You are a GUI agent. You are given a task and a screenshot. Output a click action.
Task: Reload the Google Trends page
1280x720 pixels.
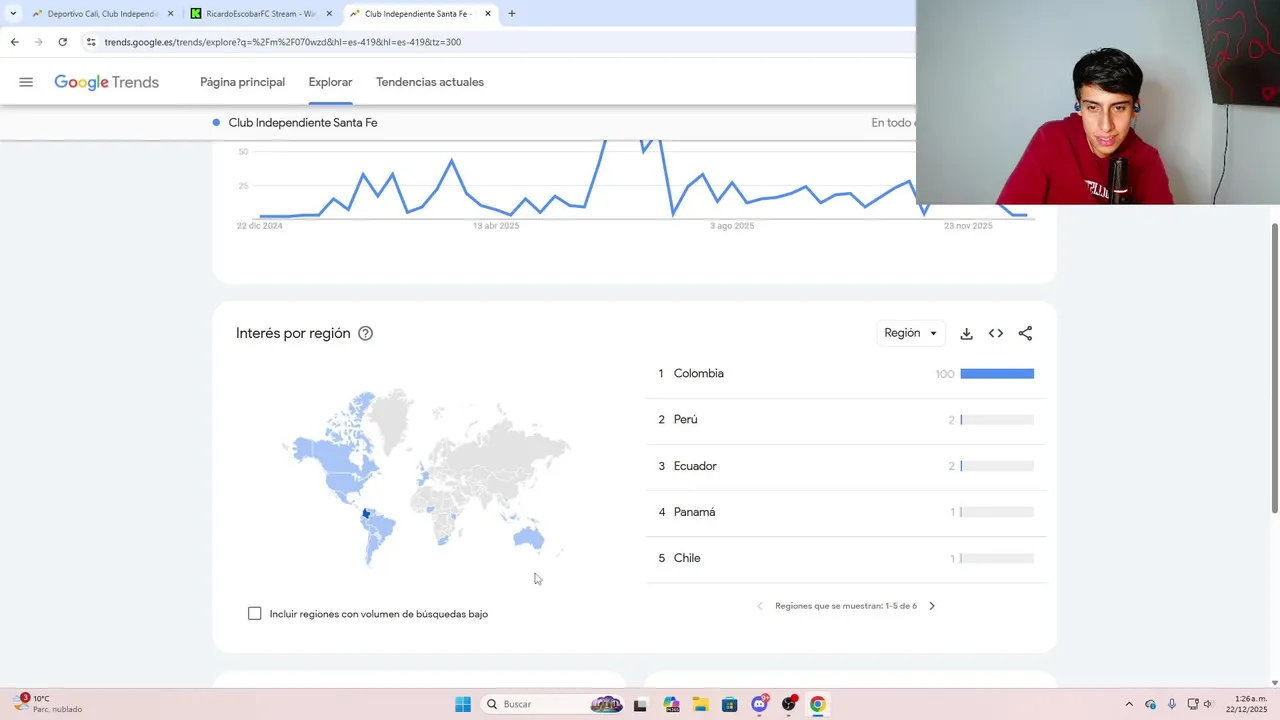tap(62, 42)
